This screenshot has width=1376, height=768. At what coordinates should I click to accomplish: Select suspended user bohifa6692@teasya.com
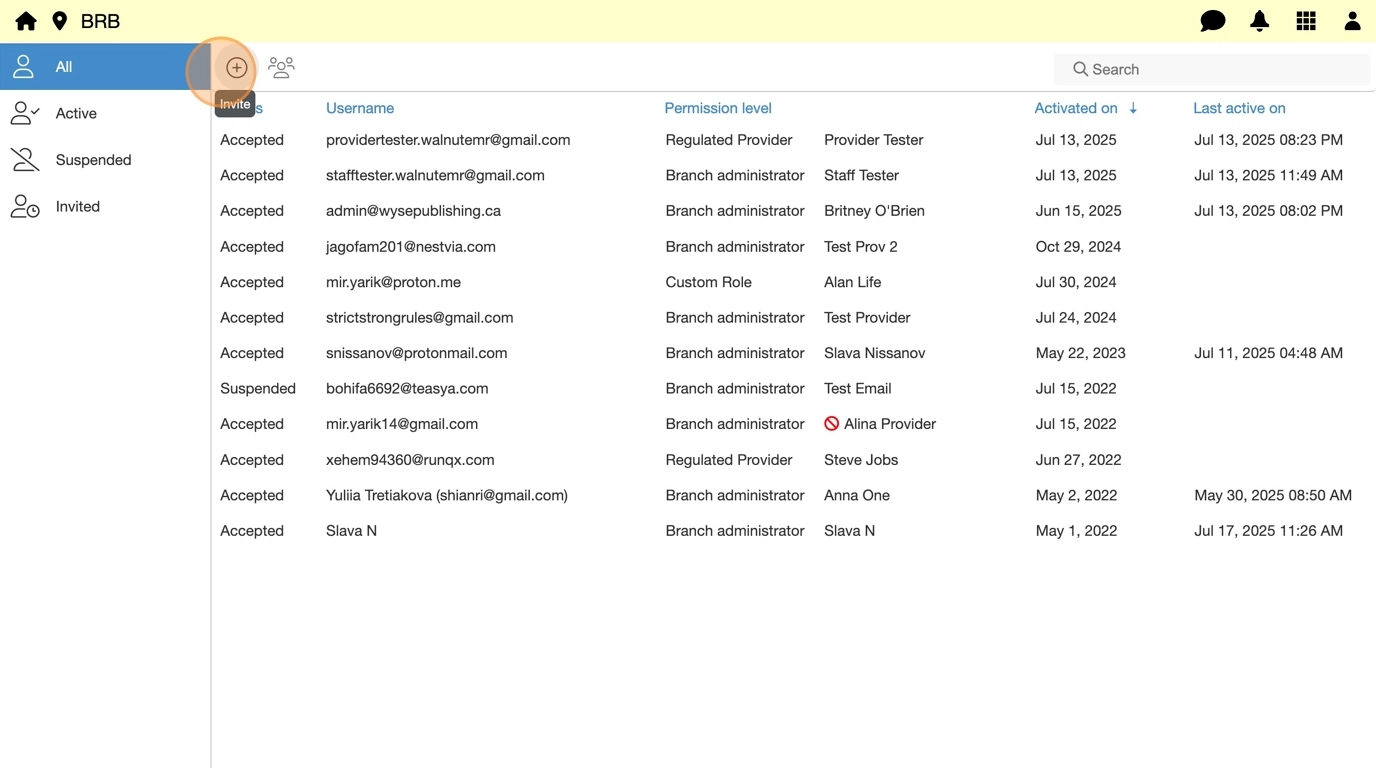[407, 388]
